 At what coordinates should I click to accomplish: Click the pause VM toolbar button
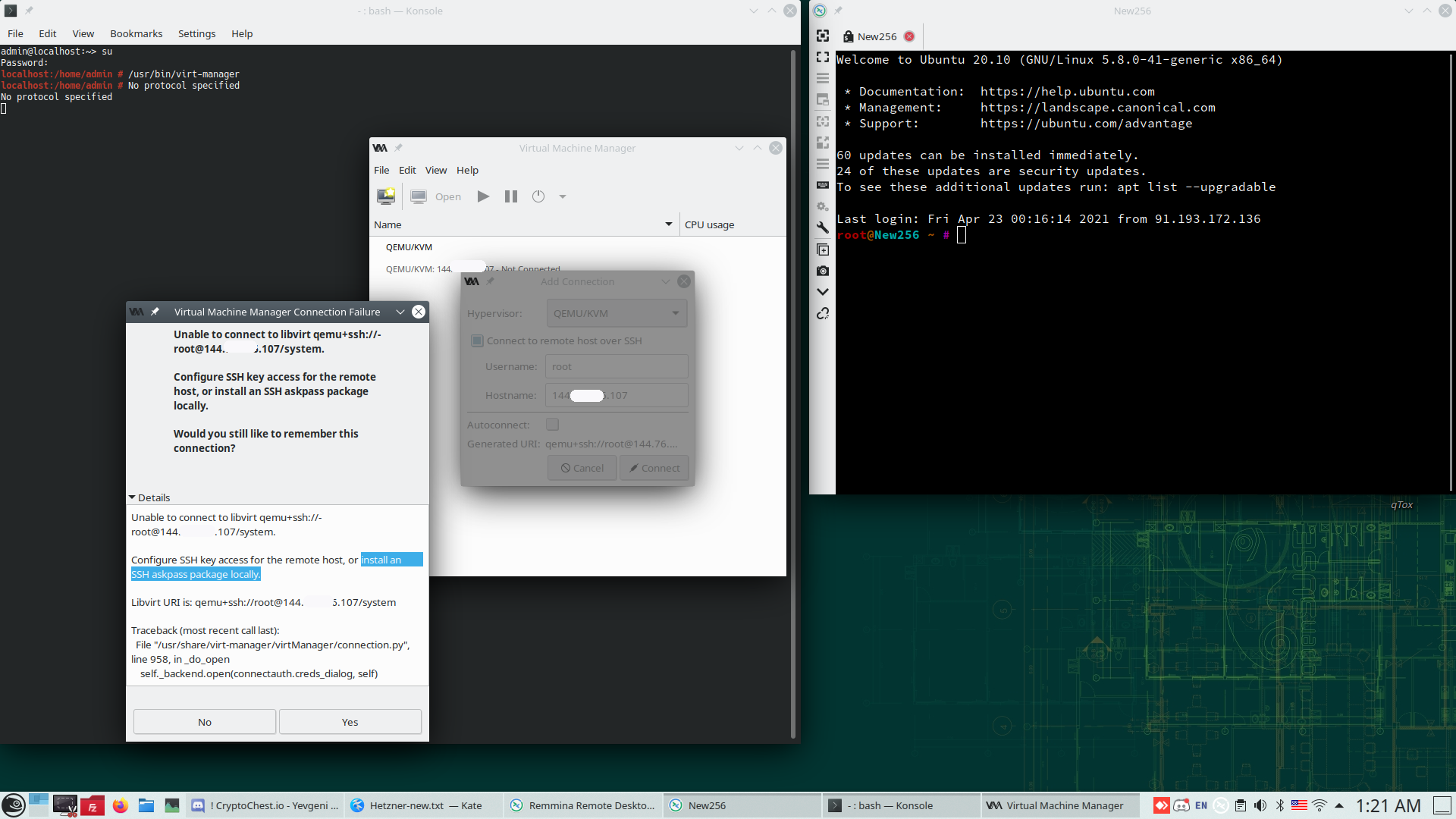[511, 196]
